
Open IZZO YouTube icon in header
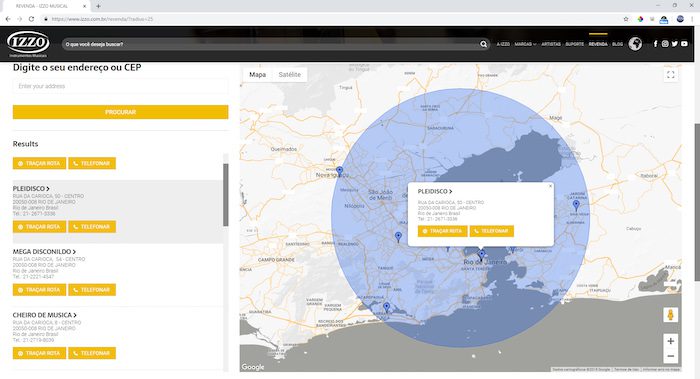[x=684, y=44]
